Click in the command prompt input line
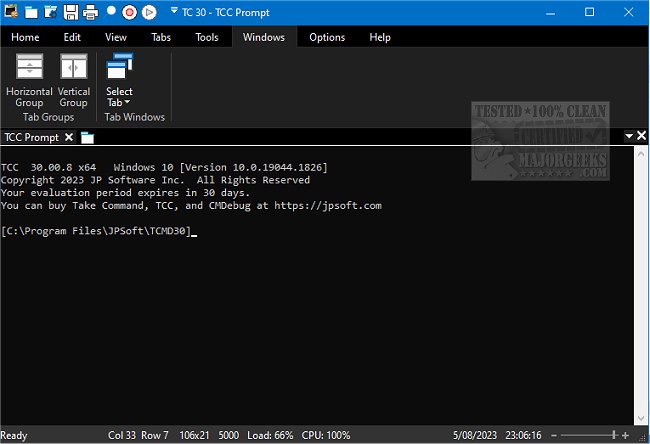The width and height of the screenshot is (650, 444). tap(300, 232)
